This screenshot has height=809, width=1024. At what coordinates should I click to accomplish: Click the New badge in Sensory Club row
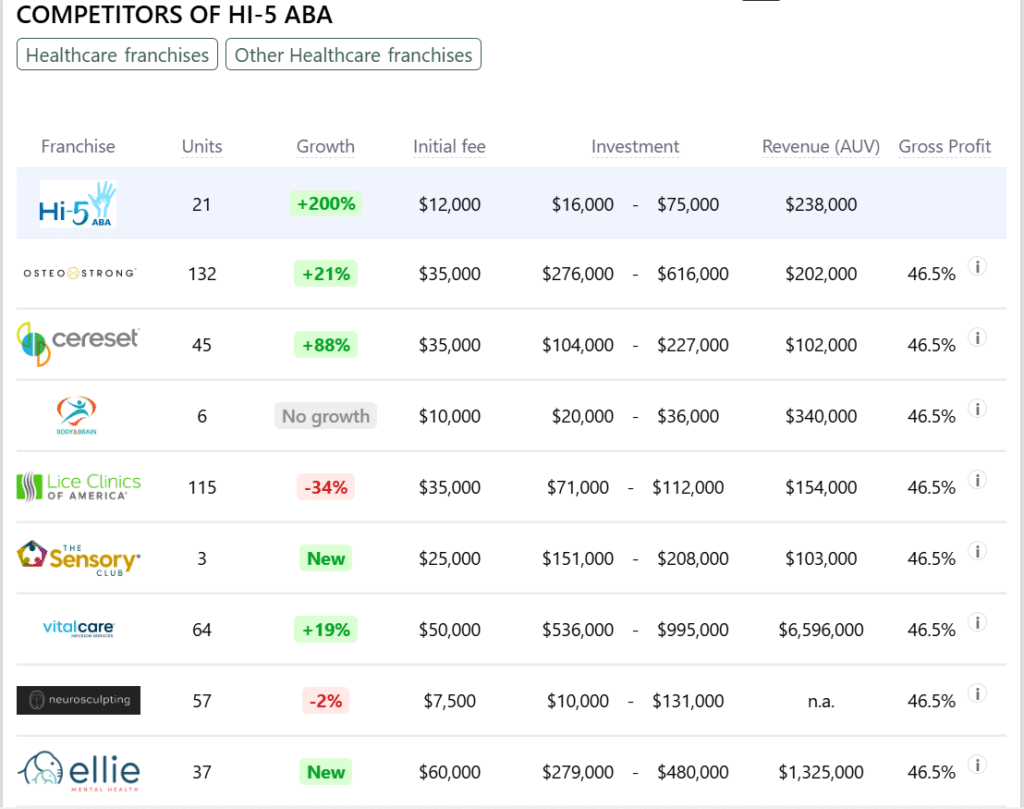(326, 558)
